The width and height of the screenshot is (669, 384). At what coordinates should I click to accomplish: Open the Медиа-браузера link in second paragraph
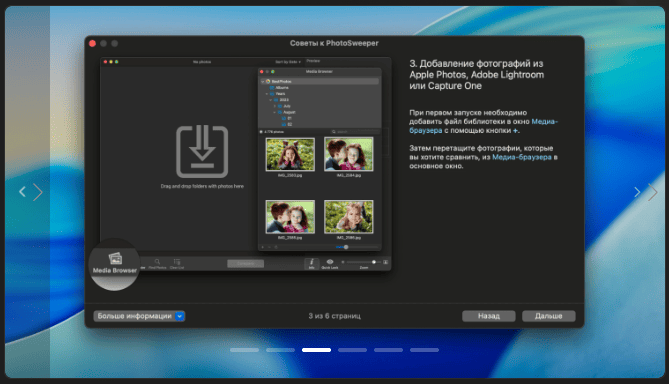click(522, 157)
